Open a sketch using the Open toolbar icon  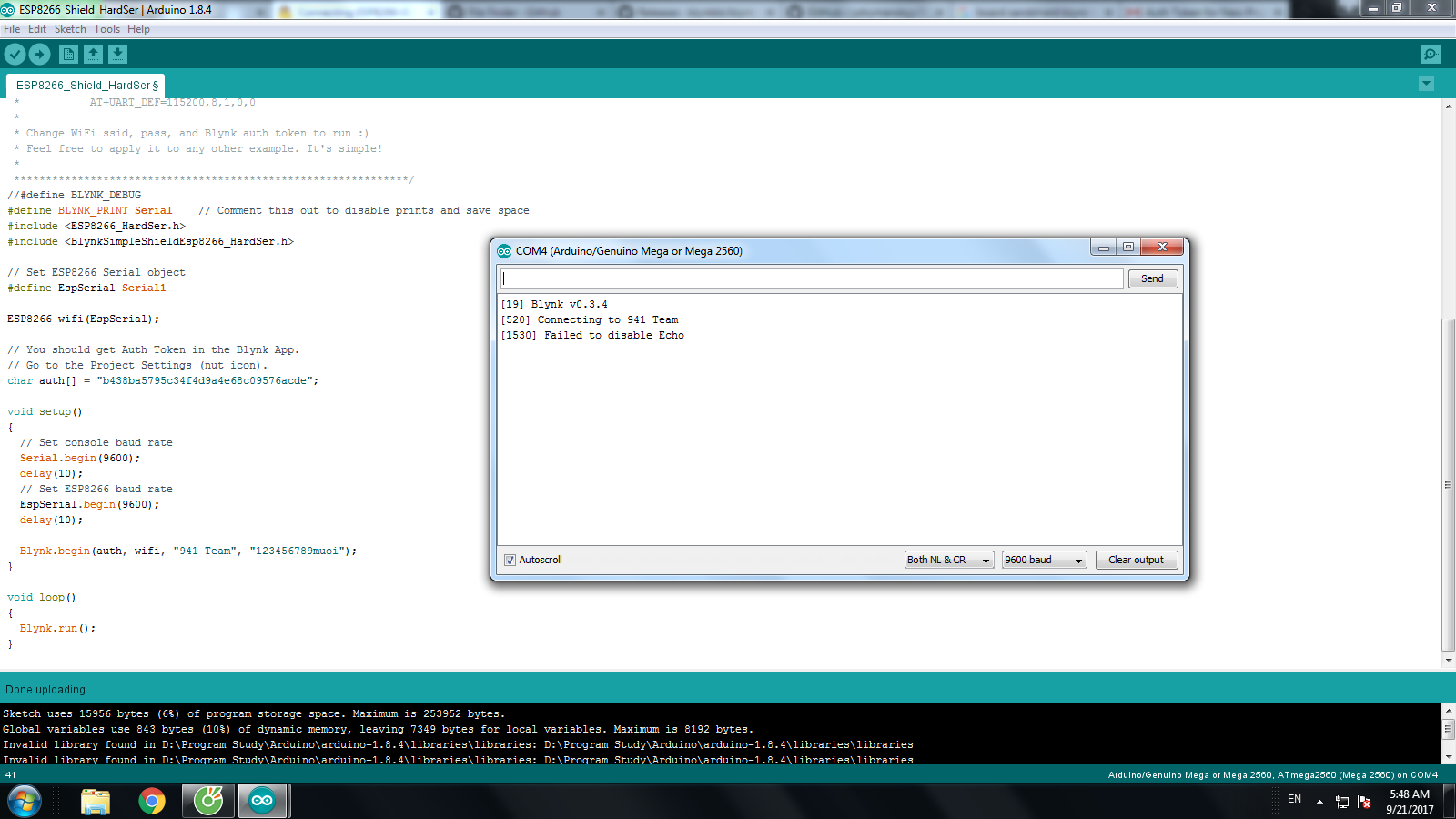(93, 54)
